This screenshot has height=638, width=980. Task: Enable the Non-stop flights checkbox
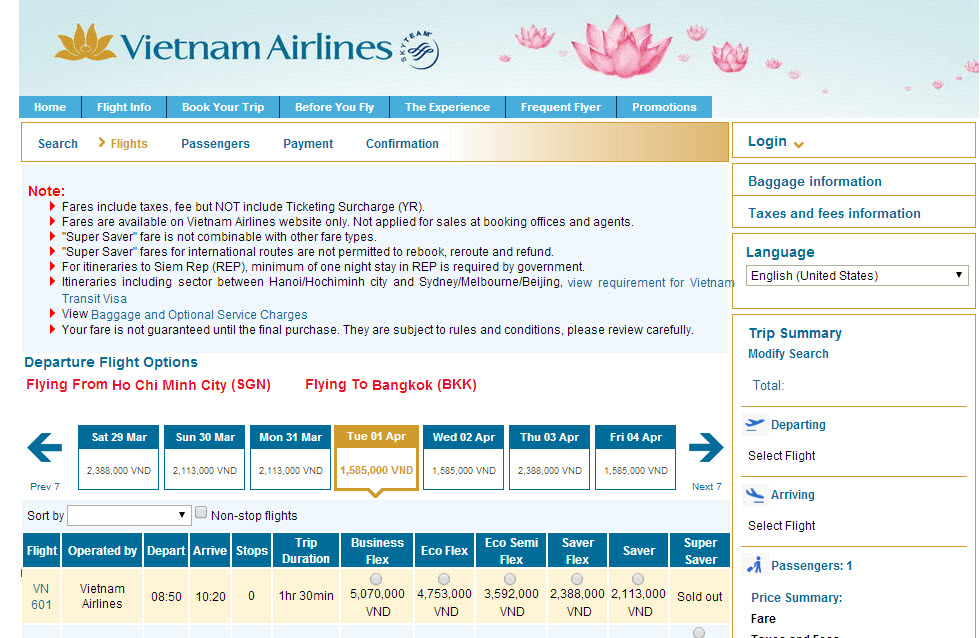pyautogui.click(x=201, y=512)
